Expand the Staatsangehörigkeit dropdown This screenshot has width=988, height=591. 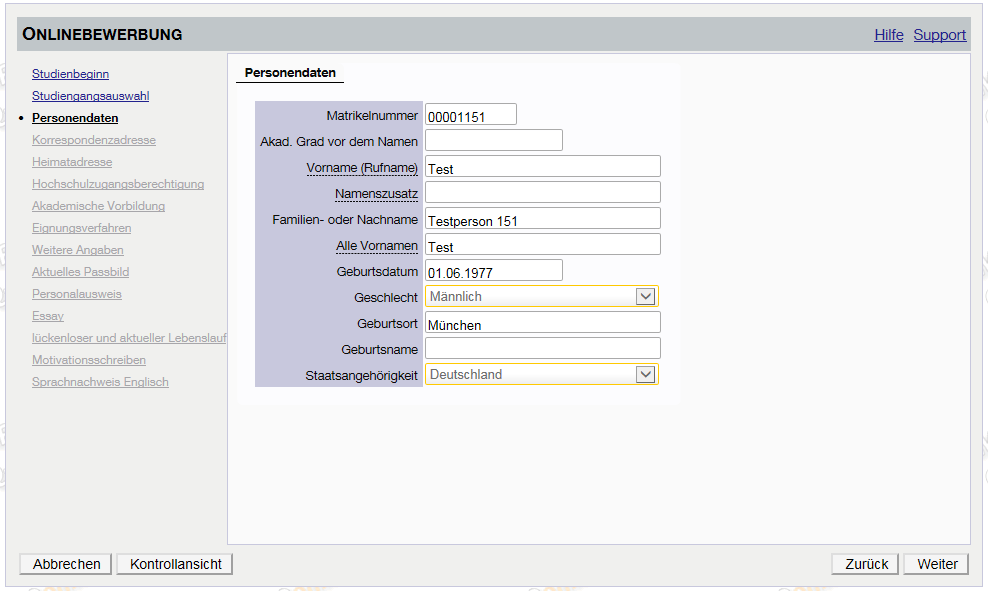tap(541, 374)
